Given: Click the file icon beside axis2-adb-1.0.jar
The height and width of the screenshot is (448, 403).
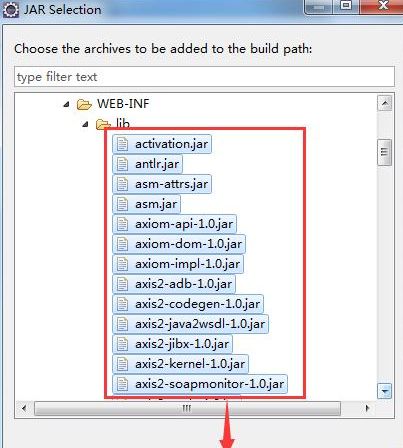Looking at the screenshot, I should point(122,284).
